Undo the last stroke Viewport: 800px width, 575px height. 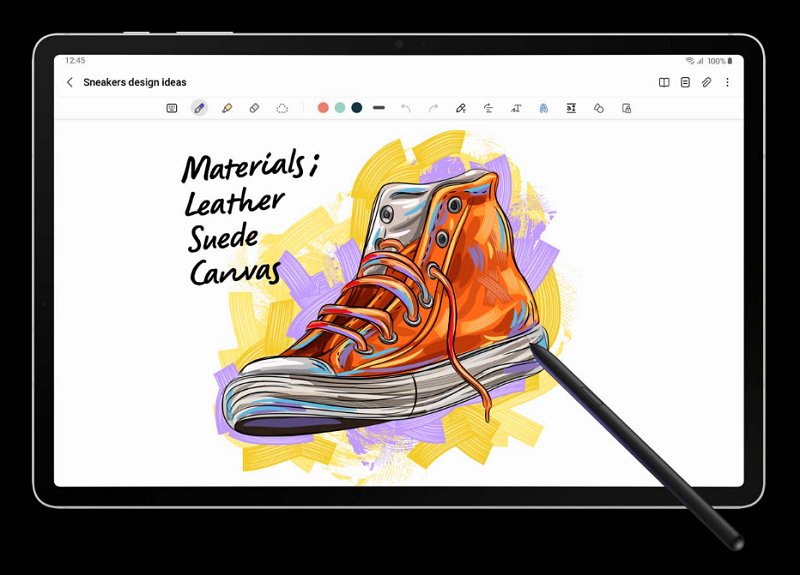click(x=406, y=108)
